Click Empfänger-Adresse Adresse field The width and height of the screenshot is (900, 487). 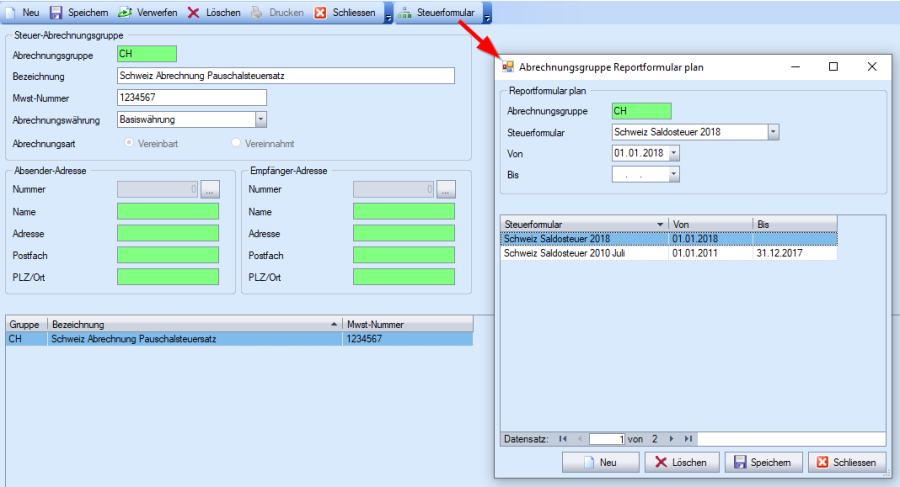(x=404, y=233)
